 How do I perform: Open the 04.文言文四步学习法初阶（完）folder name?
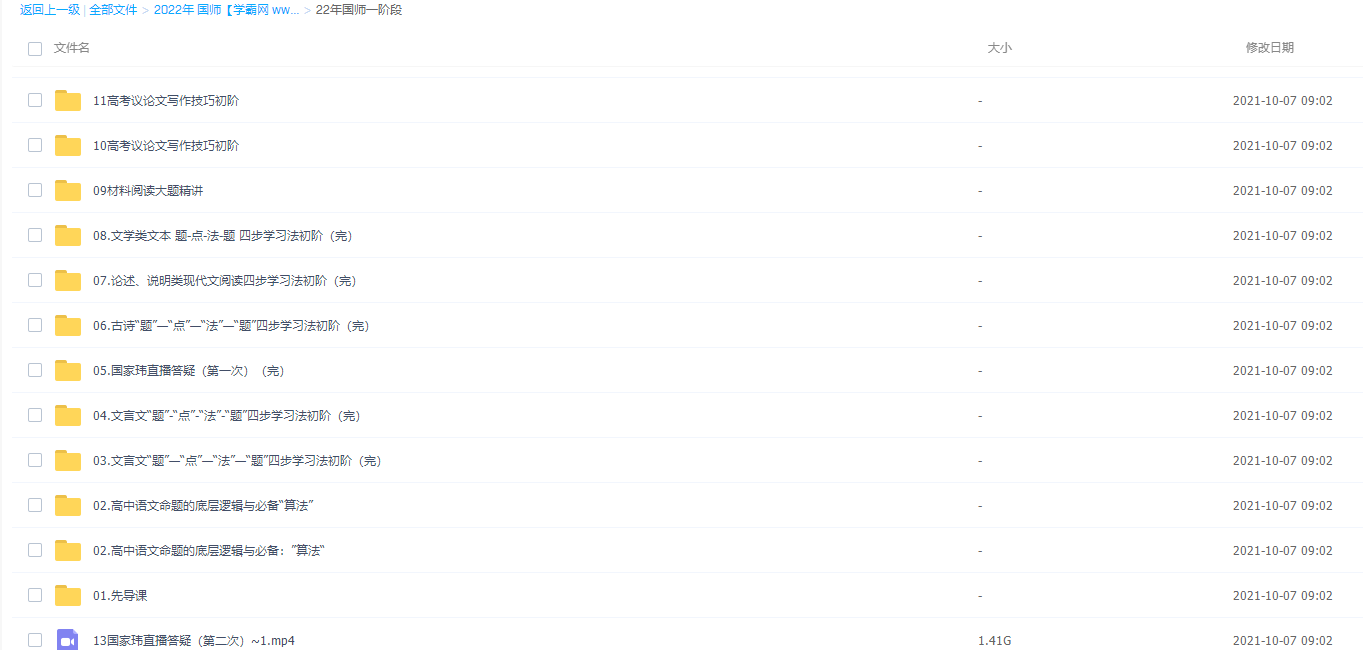point(226,416)
